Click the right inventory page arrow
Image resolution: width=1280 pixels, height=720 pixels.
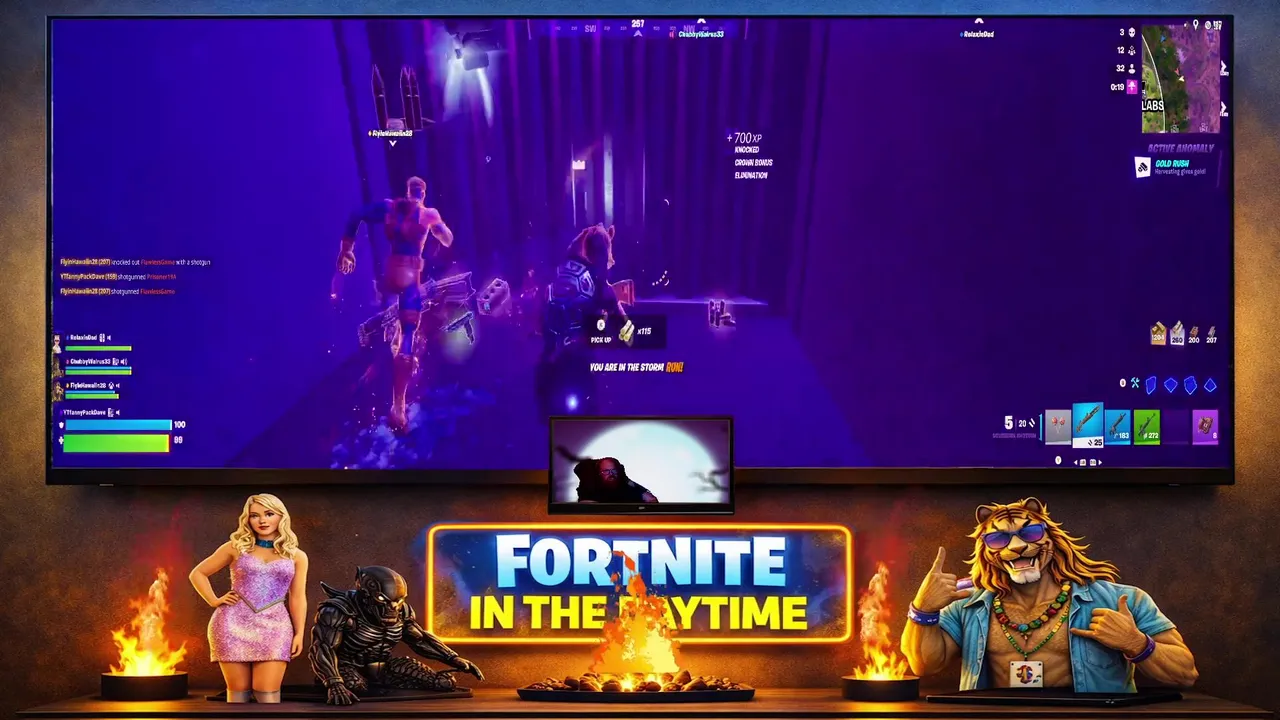(1100, 462)
